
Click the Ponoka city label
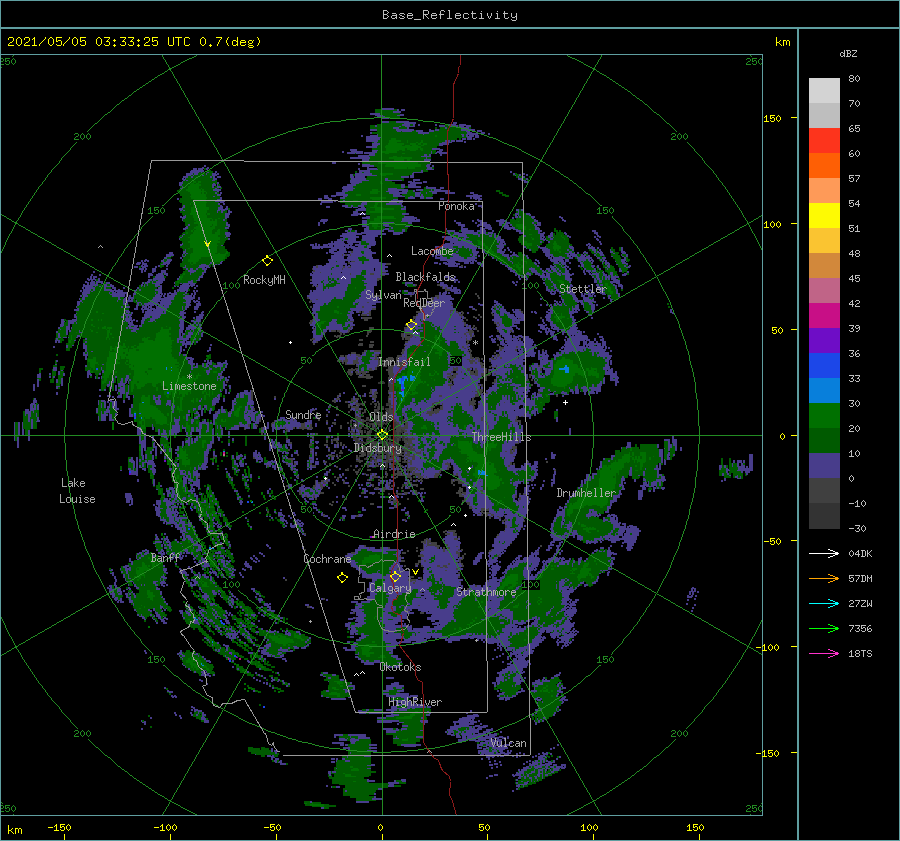456,206
